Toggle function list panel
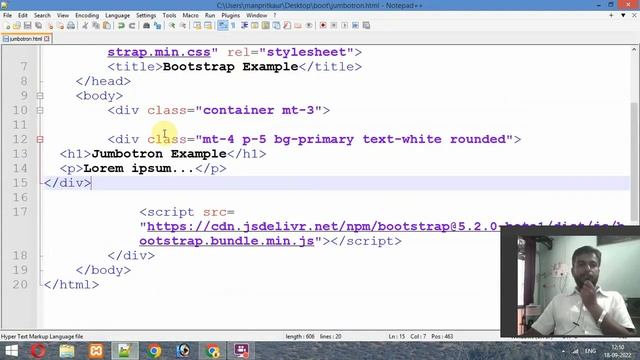 [287, 25]
